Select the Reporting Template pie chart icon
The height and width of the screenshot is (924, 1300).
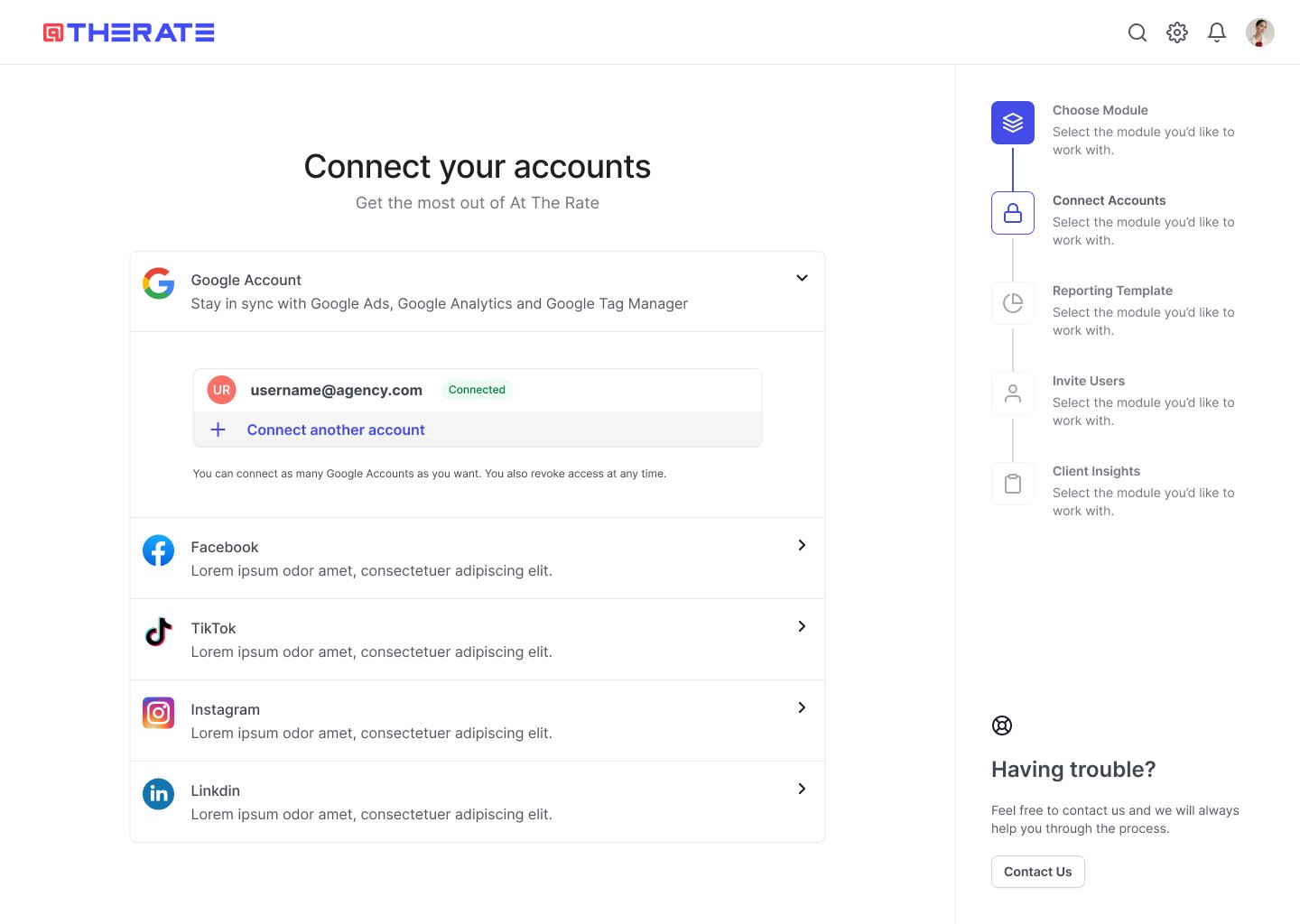click(x=1013, y=303)
